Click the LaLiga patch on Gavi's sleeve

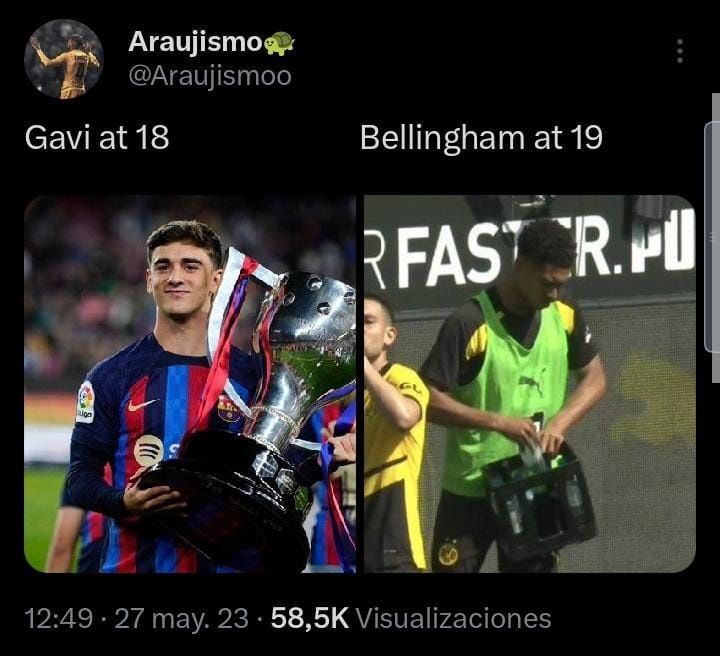pyautogui.click(x=85, y=401)
